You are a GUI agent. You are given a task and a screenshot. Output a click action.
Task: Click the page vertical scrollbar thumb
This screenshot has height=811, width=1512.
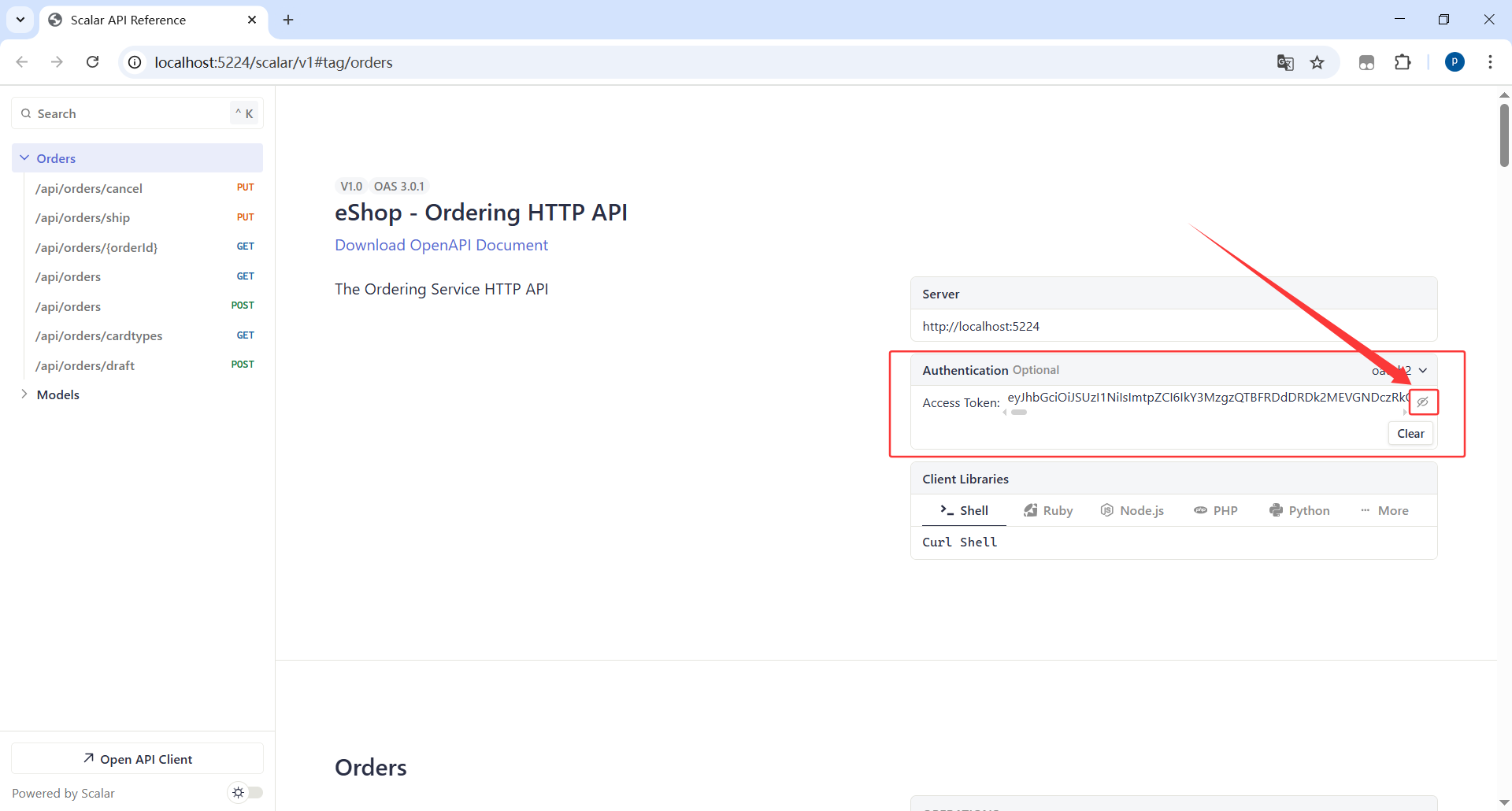1504,135
